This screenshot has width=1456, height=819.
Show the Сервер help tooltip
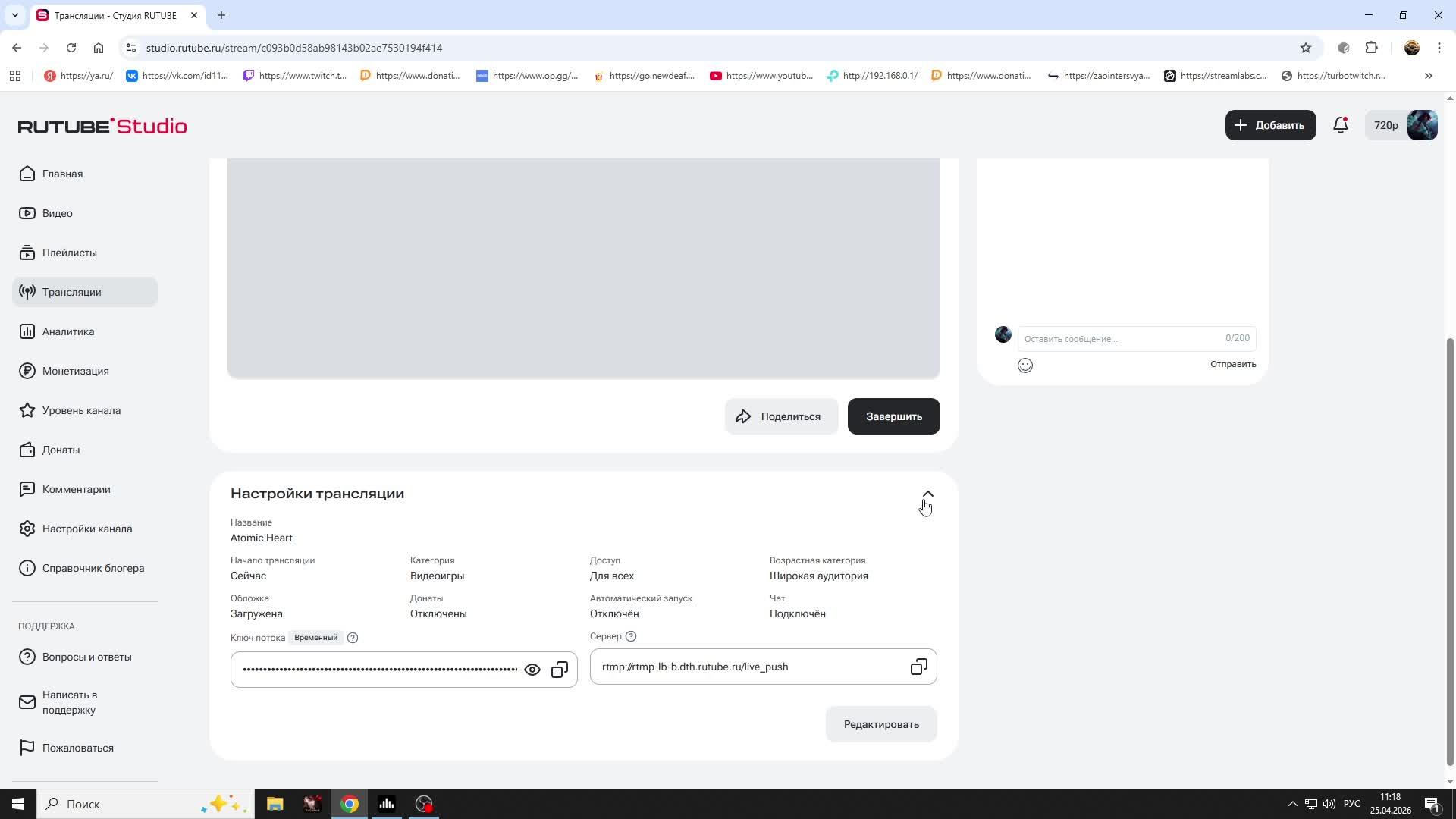[x=631, y=636]
